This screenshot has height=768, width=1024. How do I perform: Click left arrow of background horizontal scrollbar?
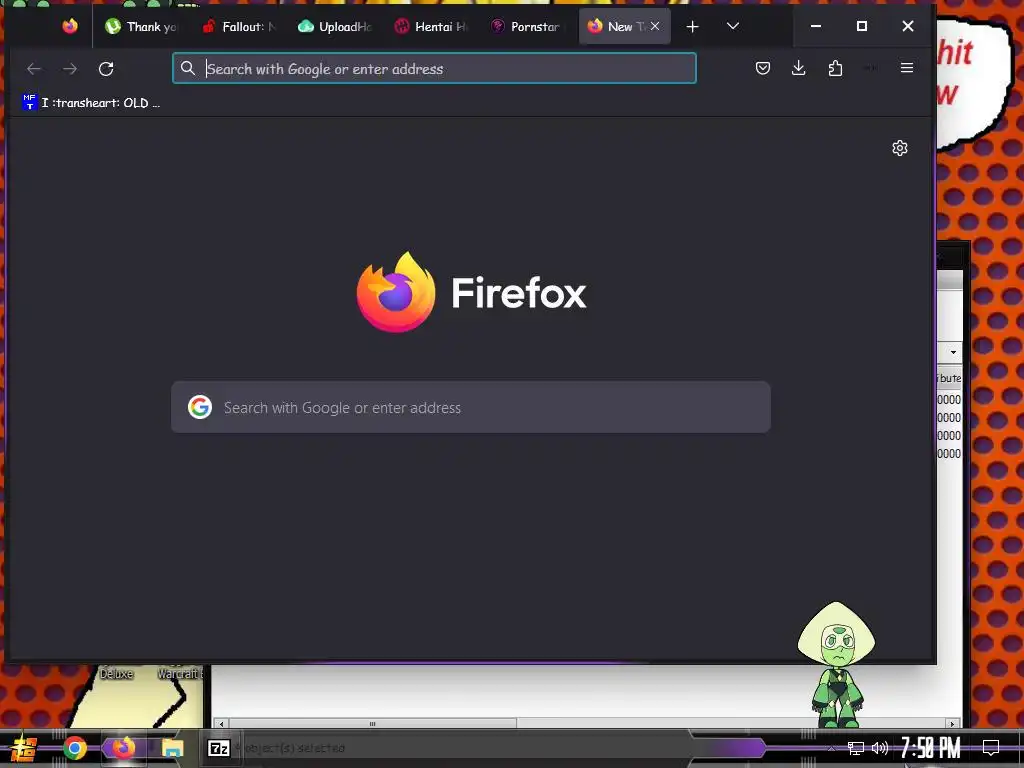pos(222,724)
